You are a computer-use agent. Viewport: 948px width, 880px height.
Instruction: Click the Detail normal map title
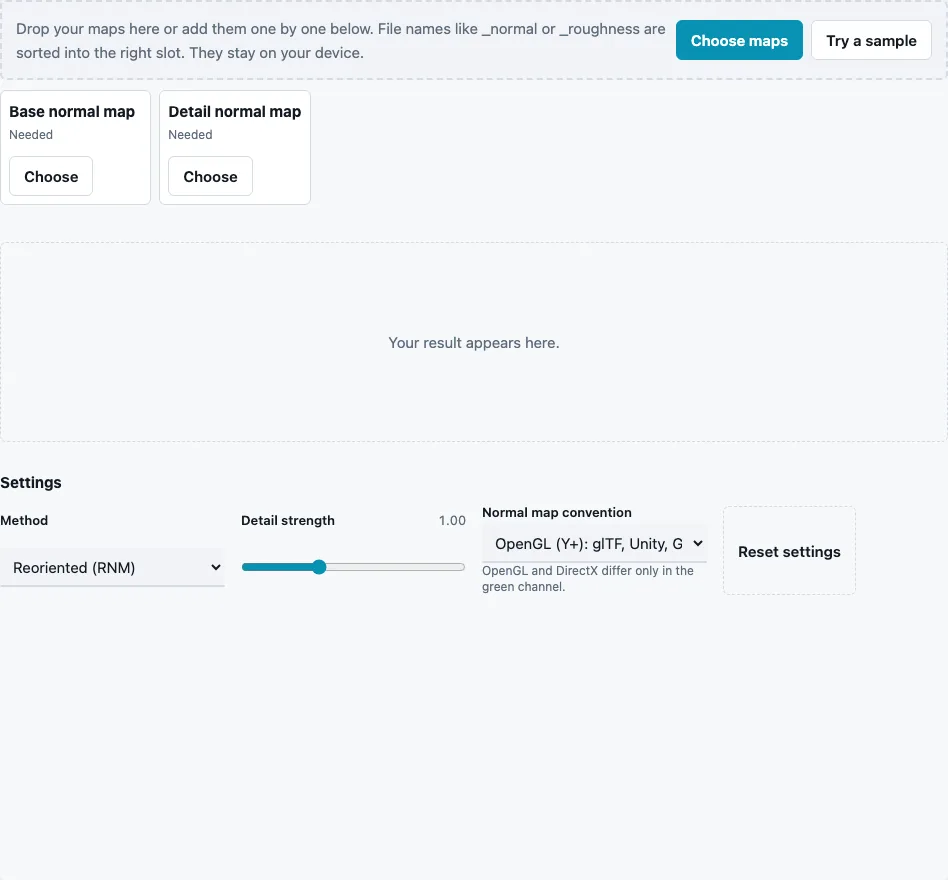click(235, 112)
